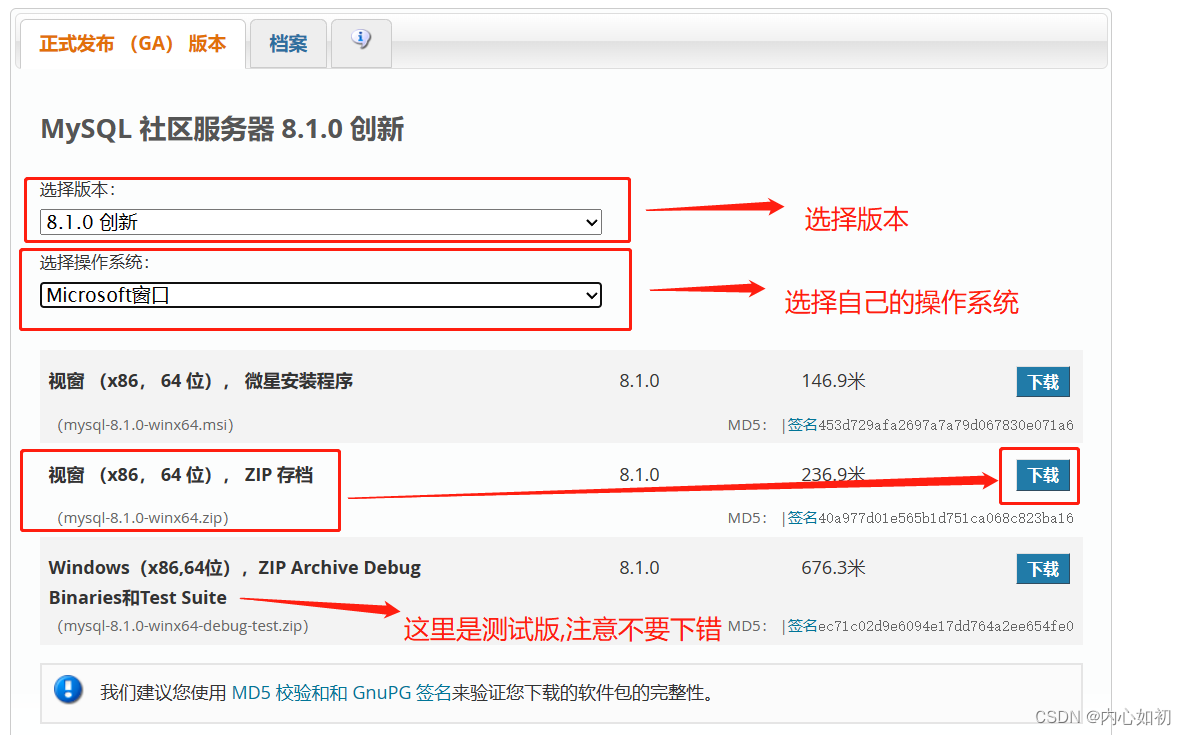Click MD5 hash 40a977d01e565b1d751ca068c823ba16
Screen dimensions: 1186x735
pos(945,518)
